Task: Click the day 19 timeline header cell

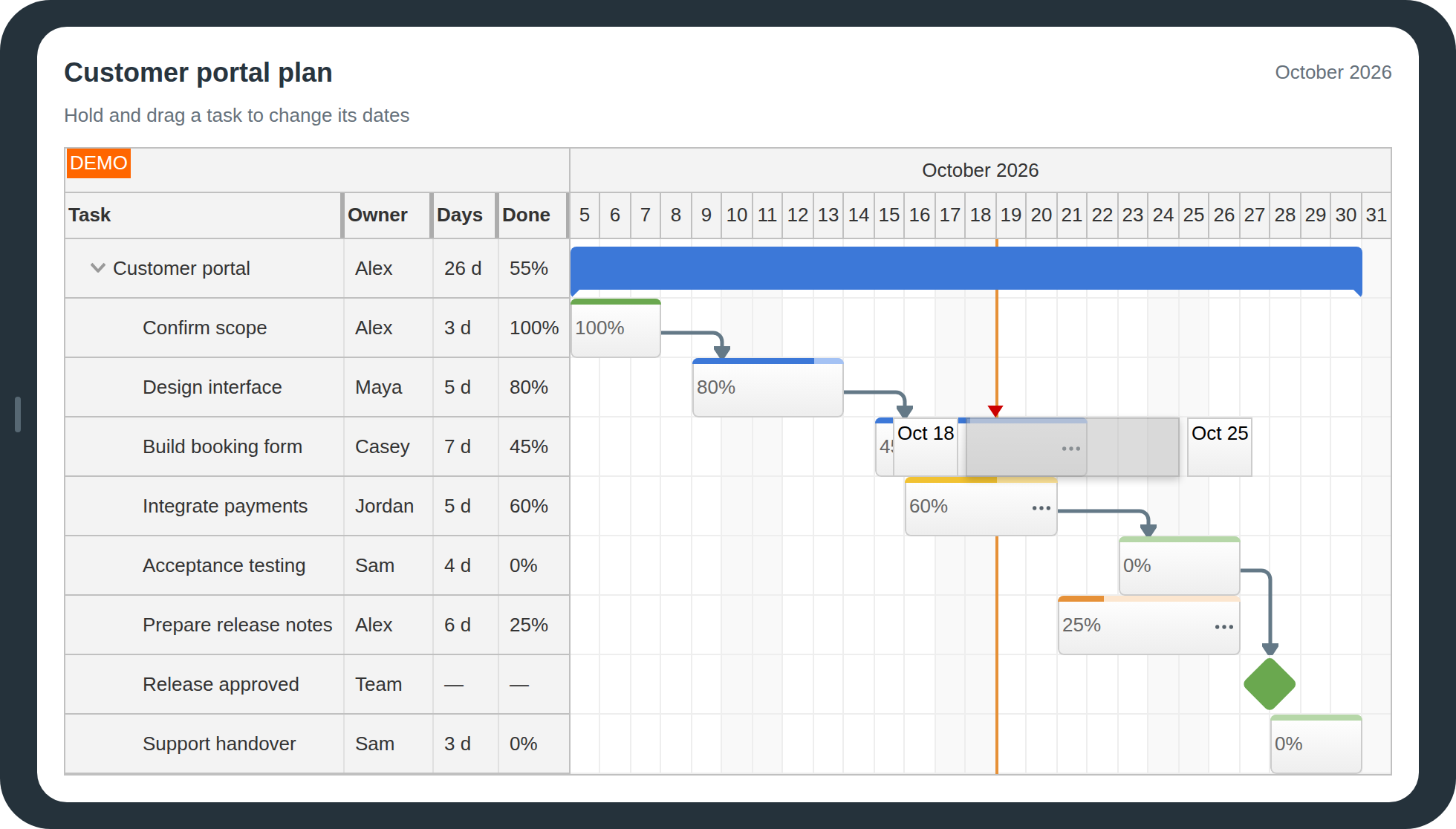Action: coord(1011,215)
